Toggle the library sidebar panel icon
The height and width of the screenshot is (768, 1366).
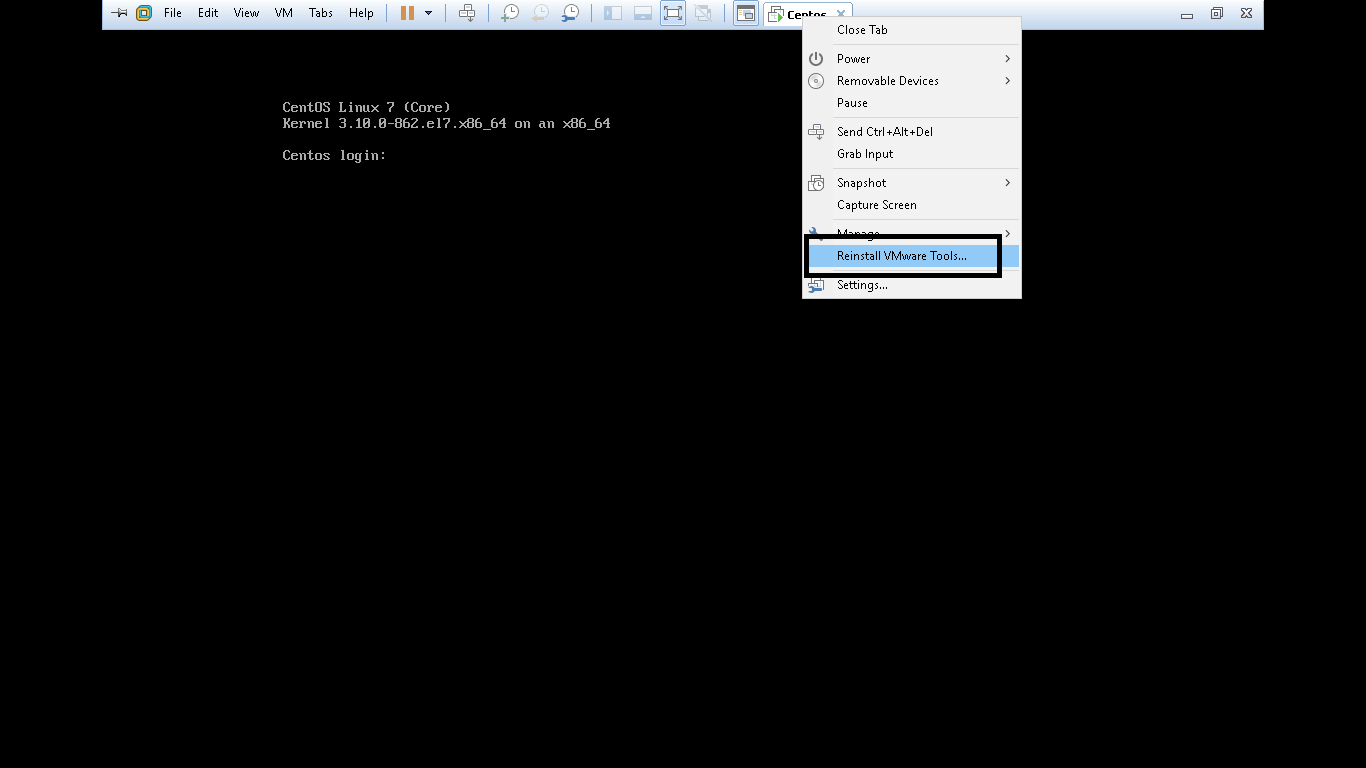[x=613, y=13]
